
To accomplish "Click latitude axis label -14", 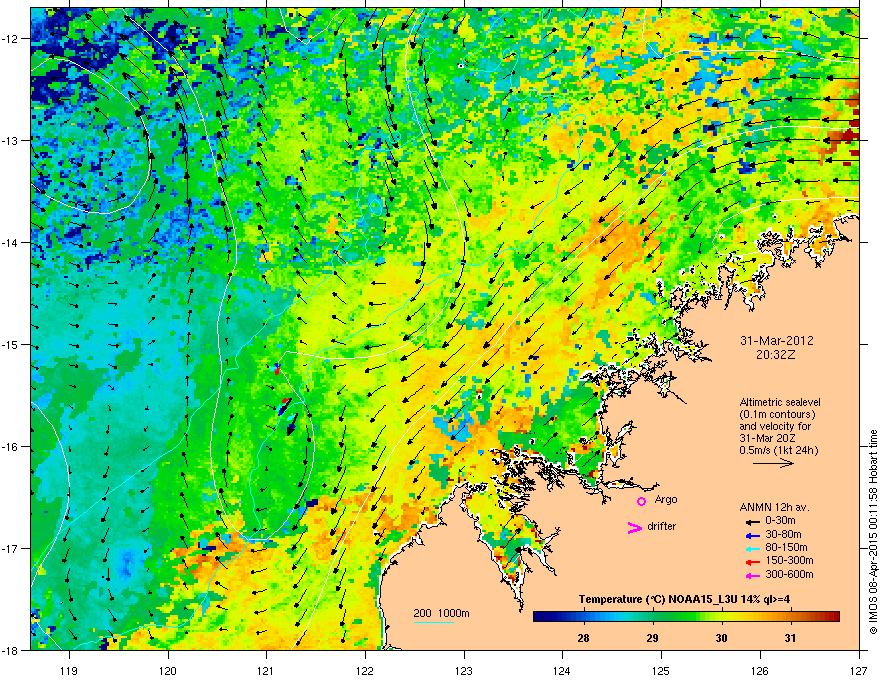I will point(11,243).
